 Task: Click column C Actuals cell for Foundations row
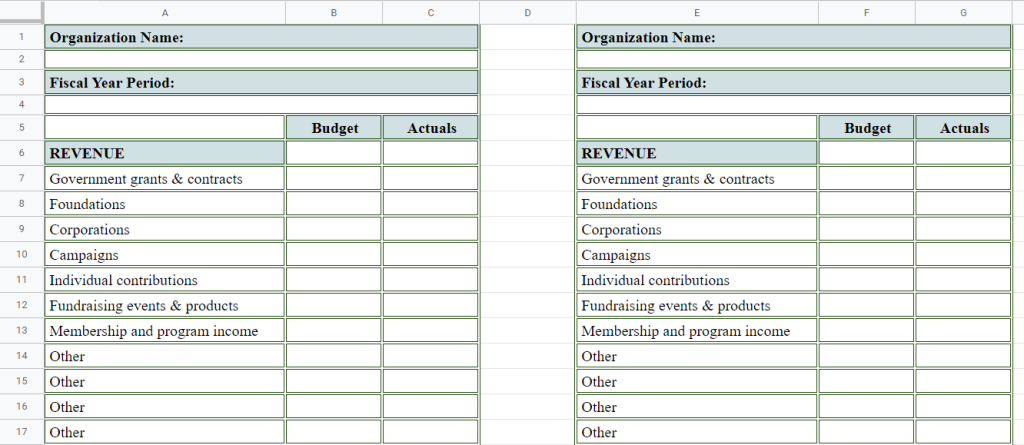coord(431,204)
